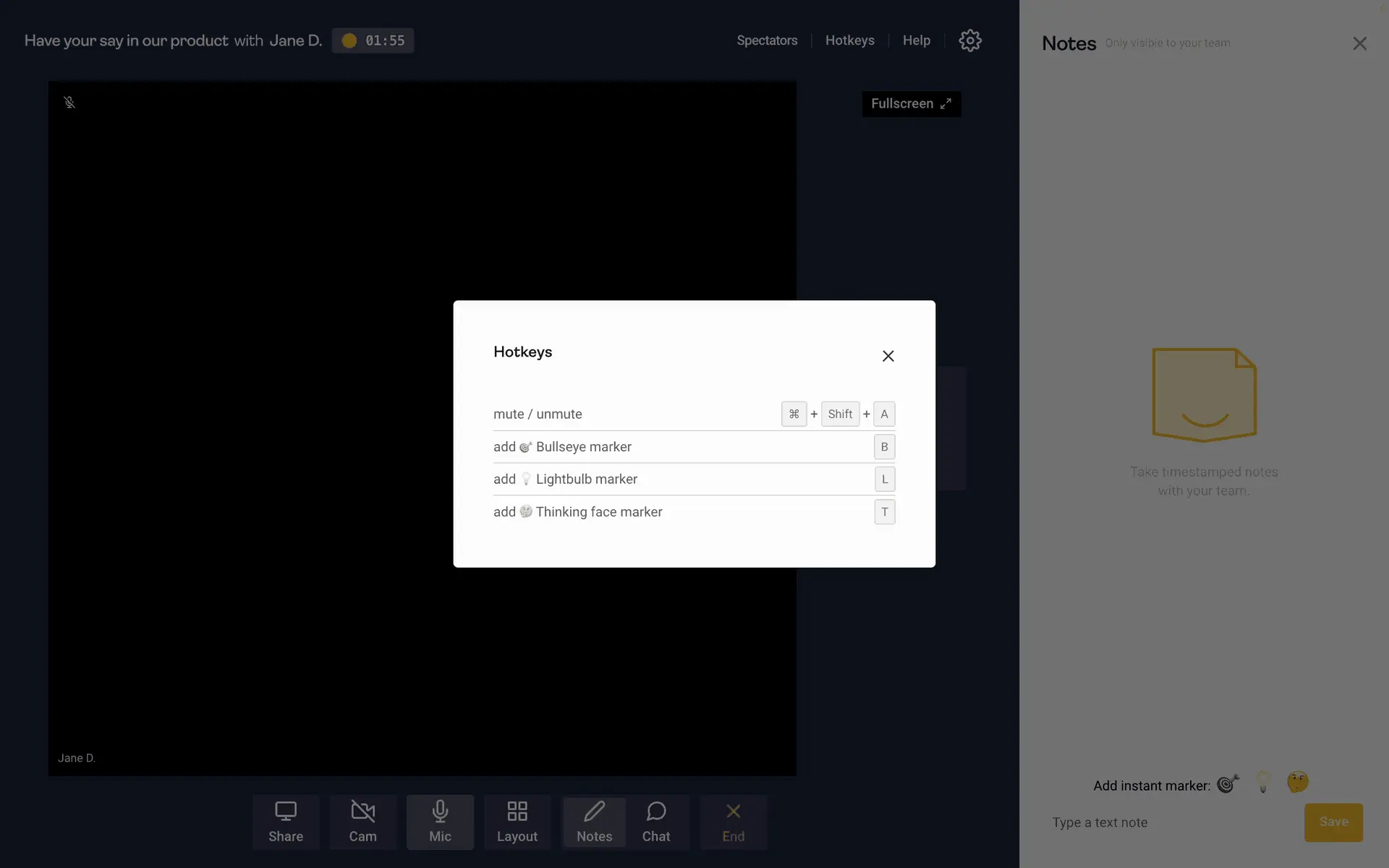This screenshot has width=1389, height=868.
Task: Add instant Lightbulb marker in Notes
Action: coord(1263,783)
